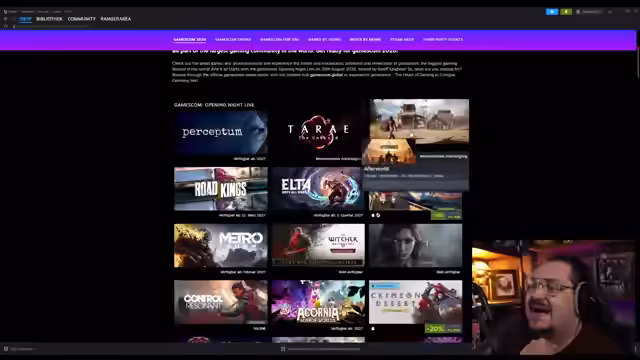Open the Bibliothek menu

click(x=49, y=19)
